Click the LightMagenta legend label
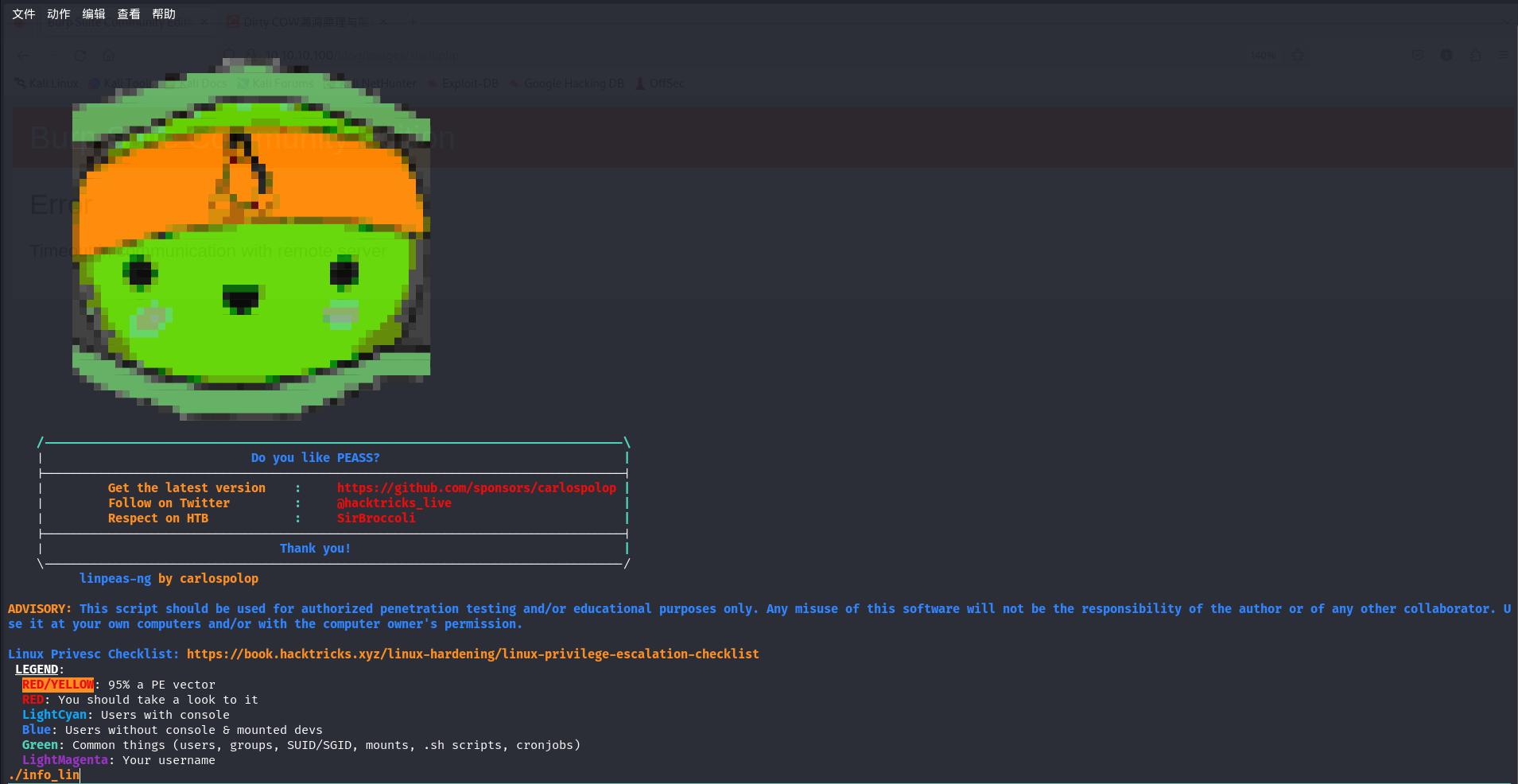 tap(65, 760)
